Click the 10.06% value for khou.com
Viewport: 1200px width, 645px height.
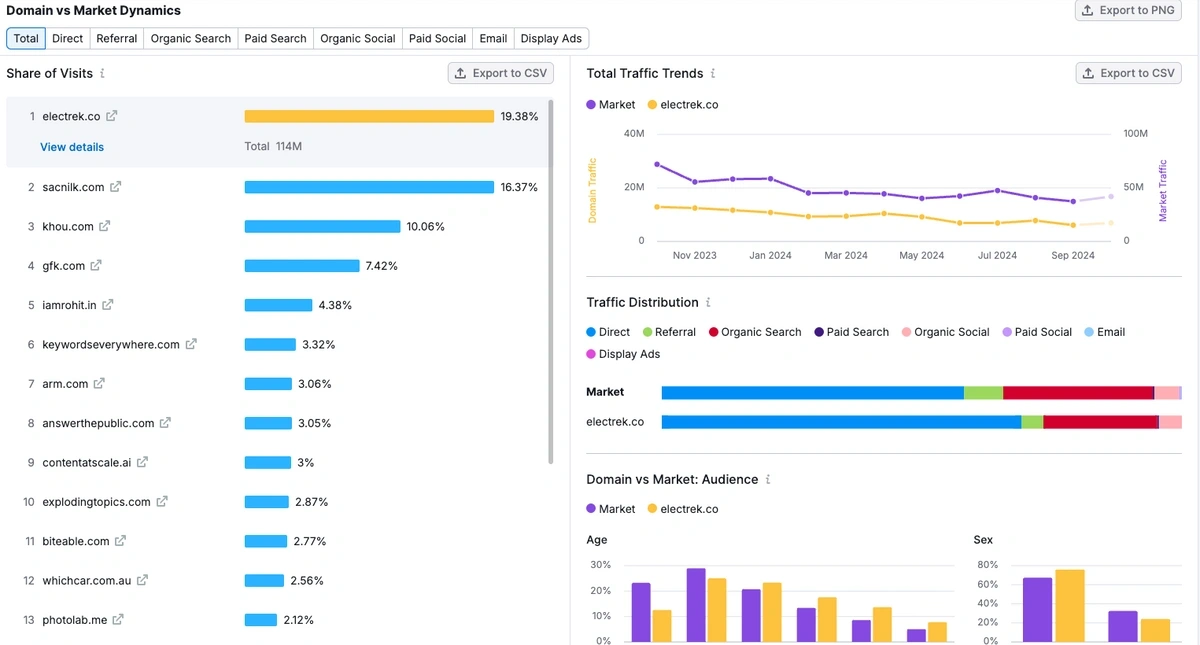click(426, 226)
